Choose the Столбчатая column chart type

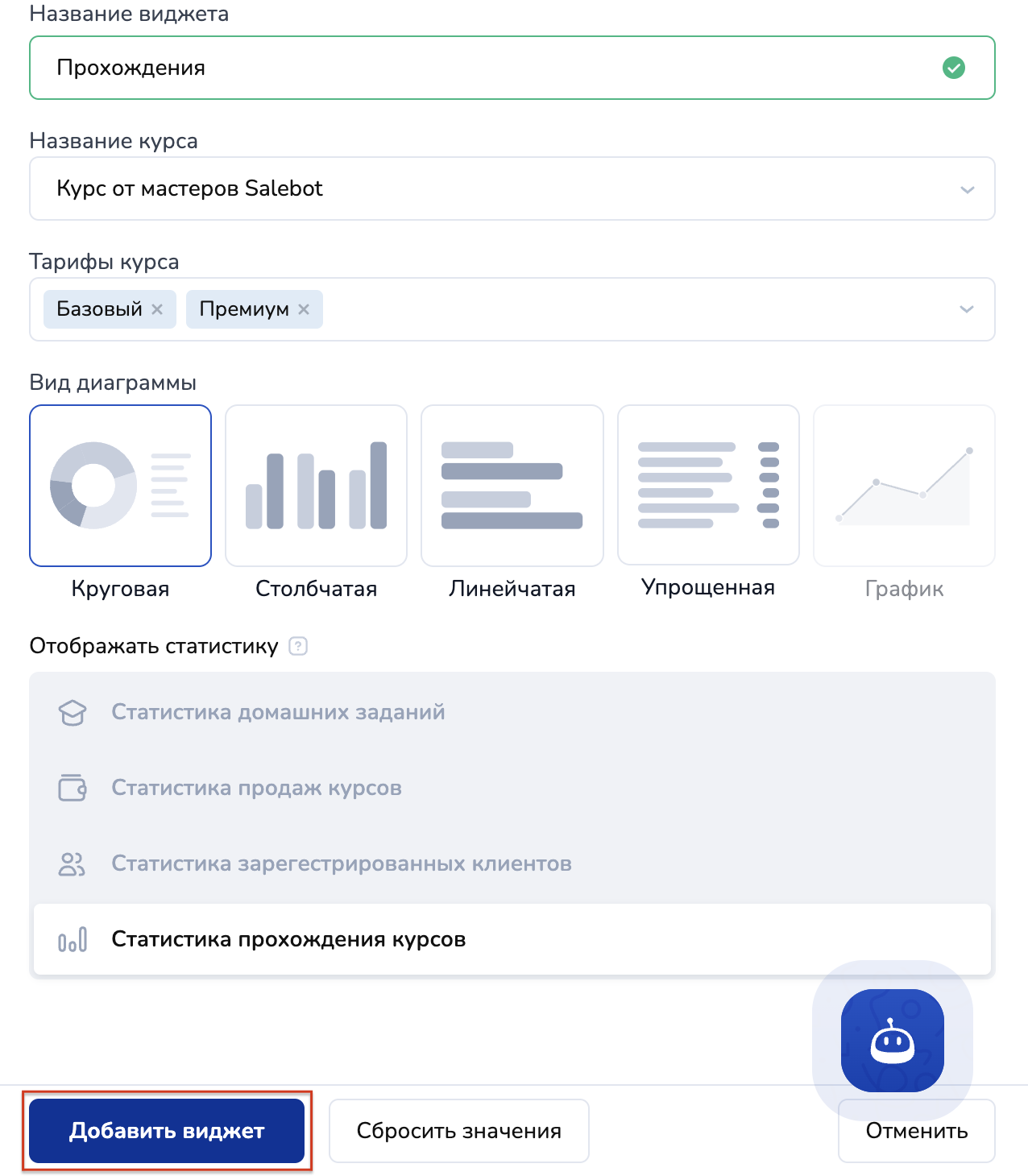pos(316,486)
